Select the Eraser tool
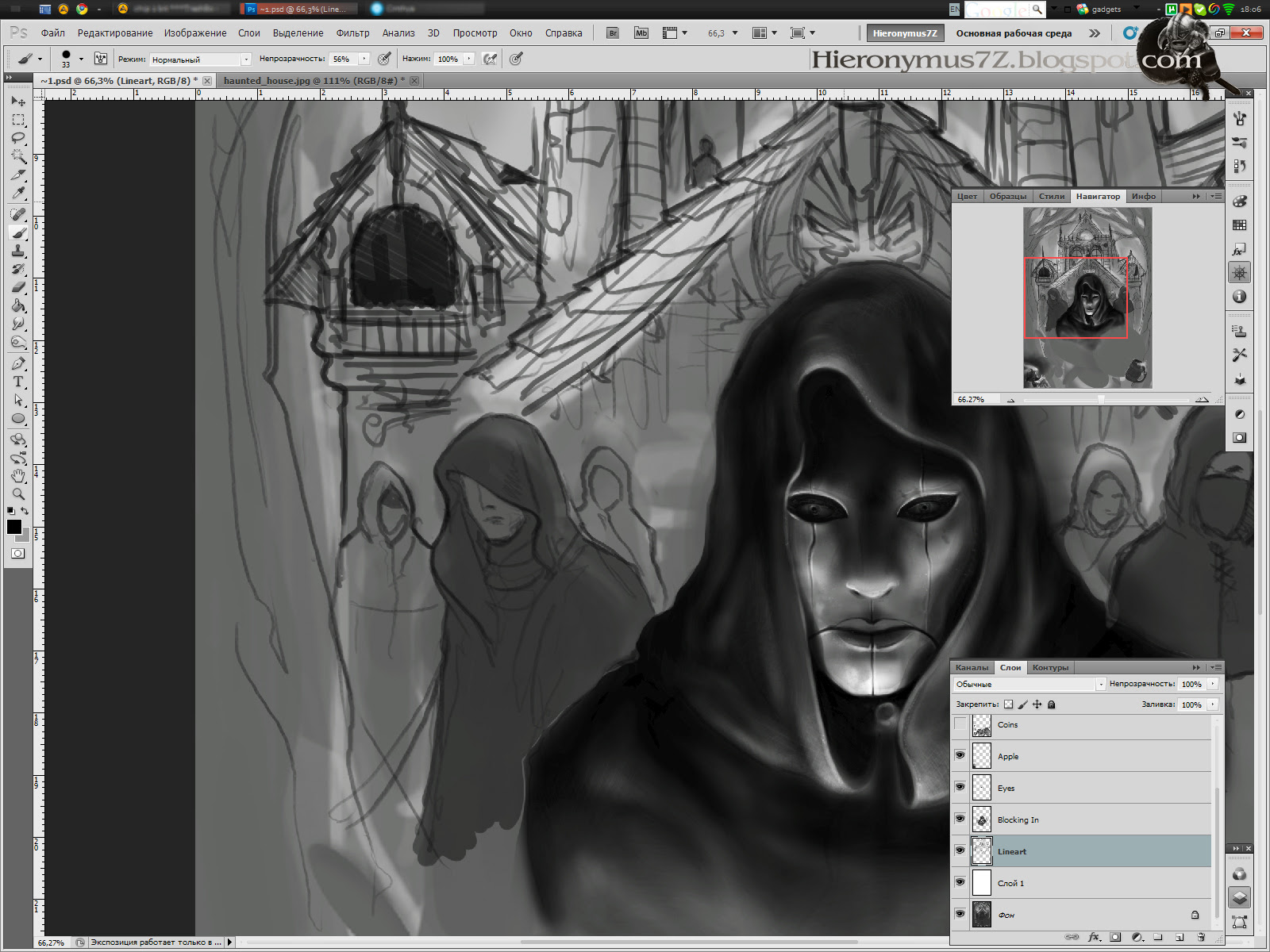The width and height of the screenshot is (1270, 952). coord(17,287)
